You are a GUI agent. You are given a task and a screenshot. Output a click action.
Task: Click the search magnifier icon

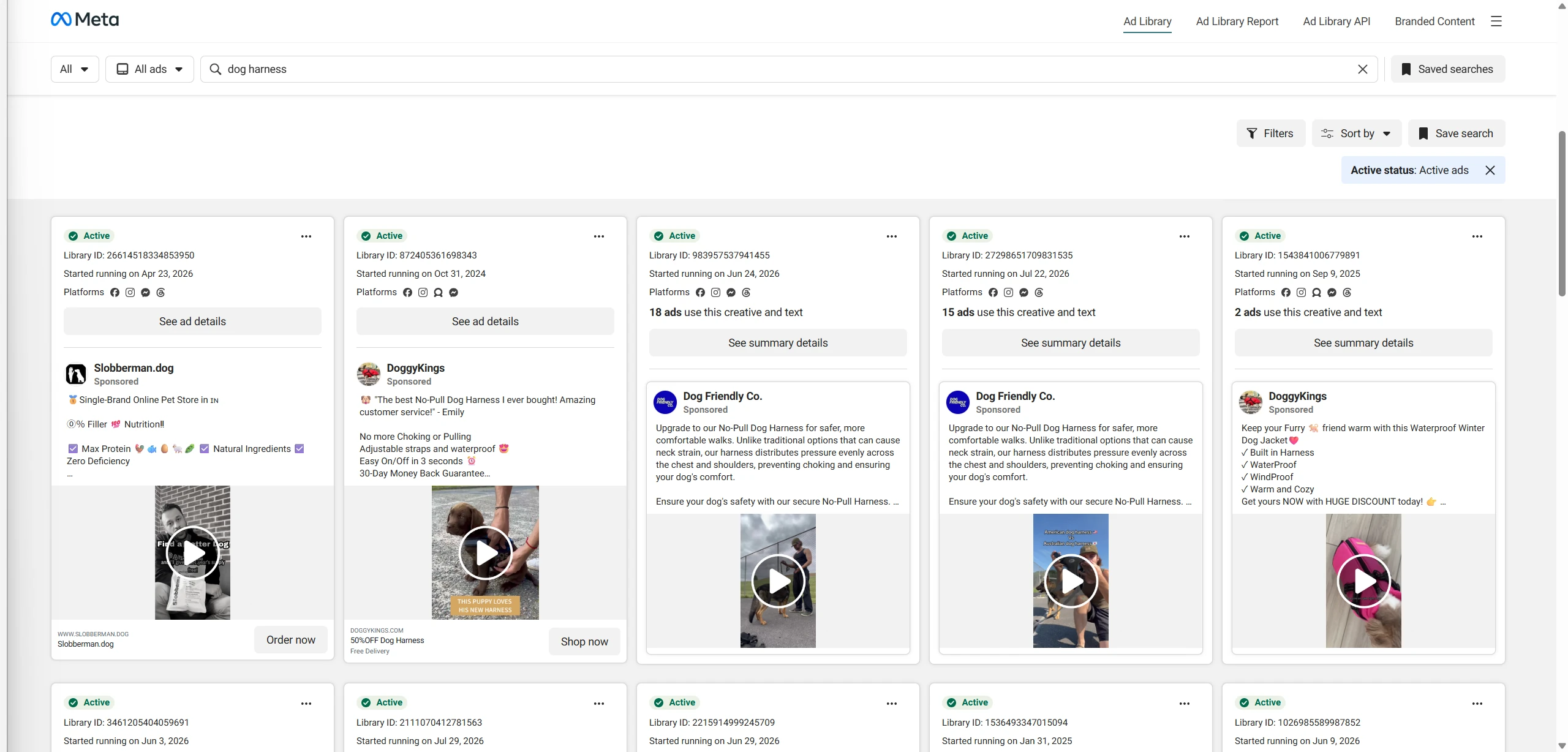coord(215,69)
